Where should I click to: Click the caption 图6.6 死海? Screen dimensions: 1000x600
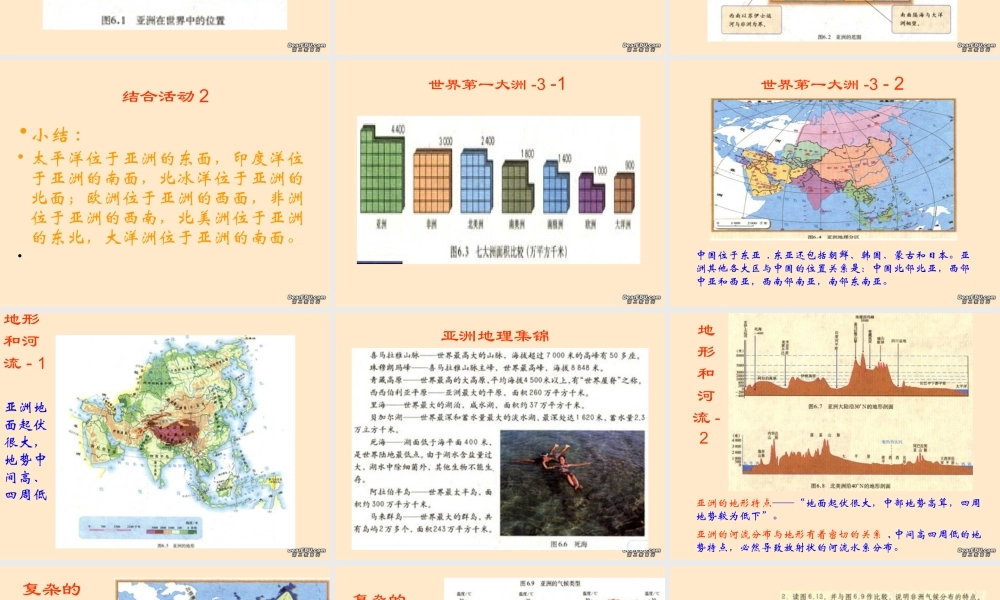pyautogui.click(x=568, y=544)
